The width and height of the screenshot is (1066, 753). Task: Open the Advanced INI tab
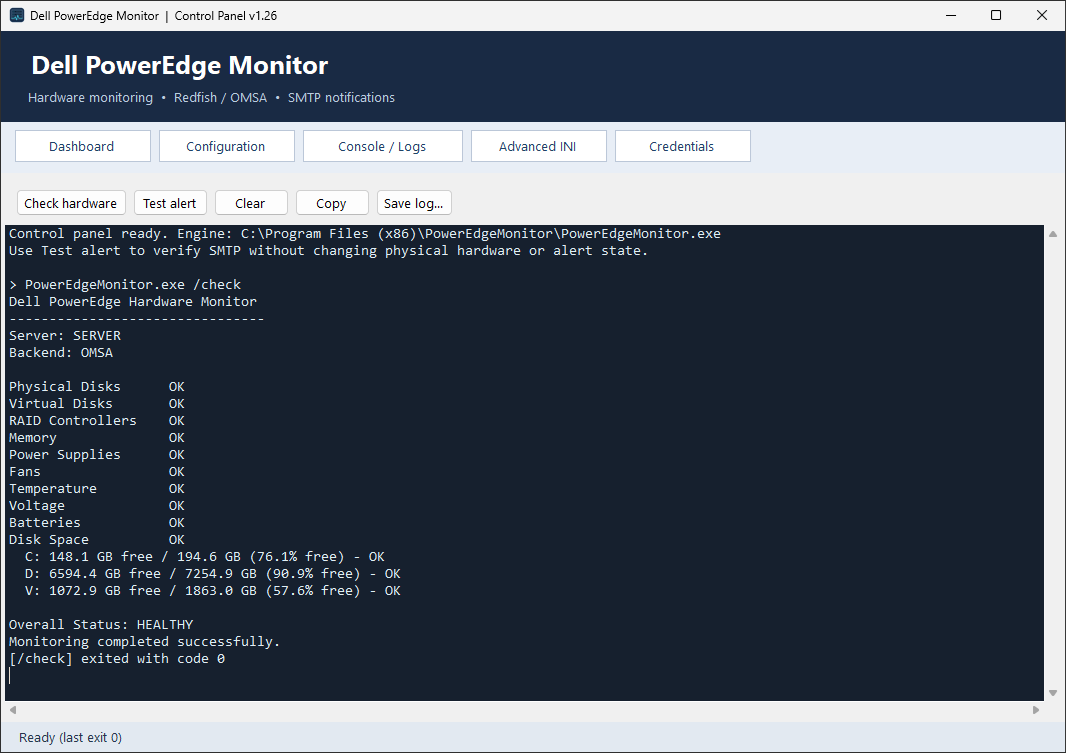click(x=538, y=146)
